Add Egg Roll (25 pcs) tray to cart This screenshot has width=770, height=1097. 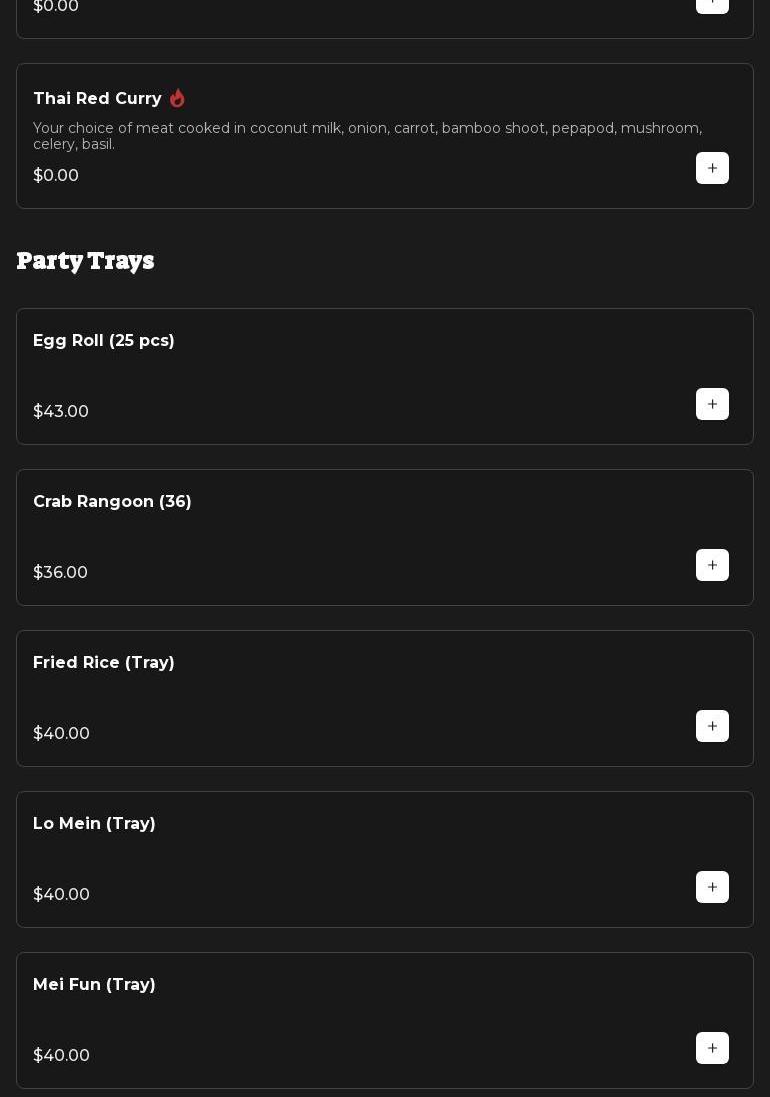coord(712,404)
